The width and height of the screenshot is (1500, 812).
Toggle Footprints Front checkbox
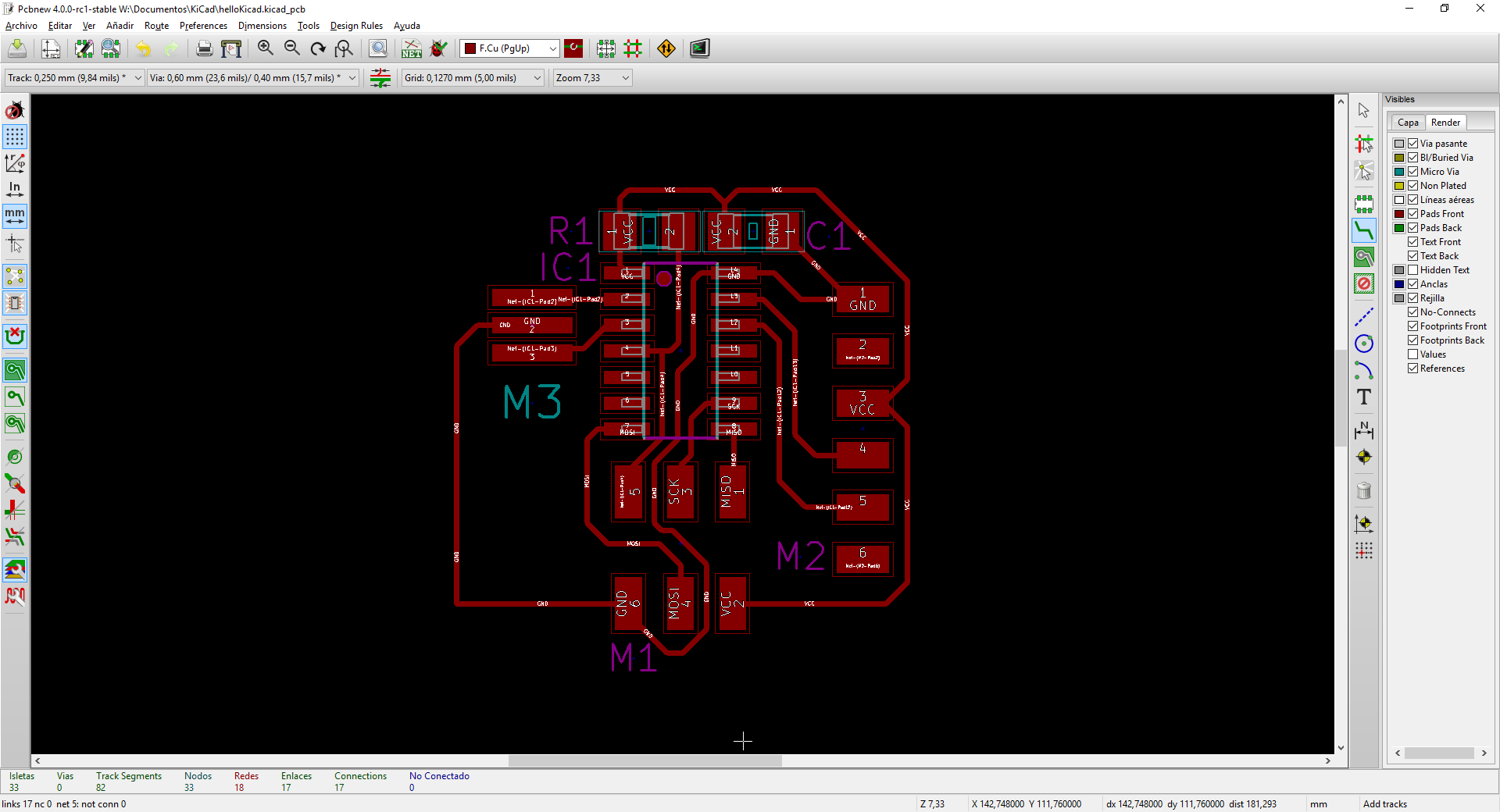pos(1412,326)
